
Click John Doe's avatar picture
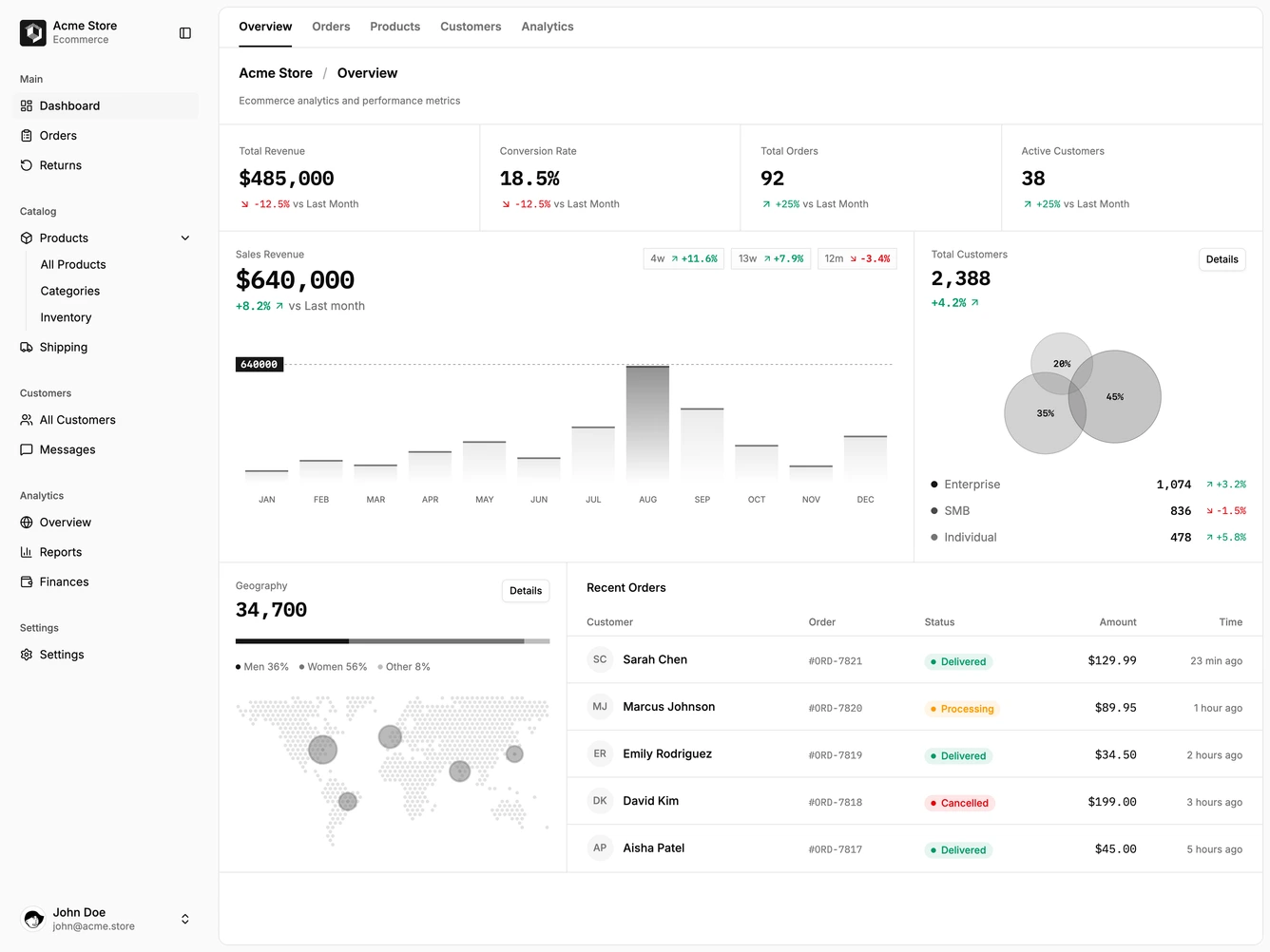[x=33, y=919]
